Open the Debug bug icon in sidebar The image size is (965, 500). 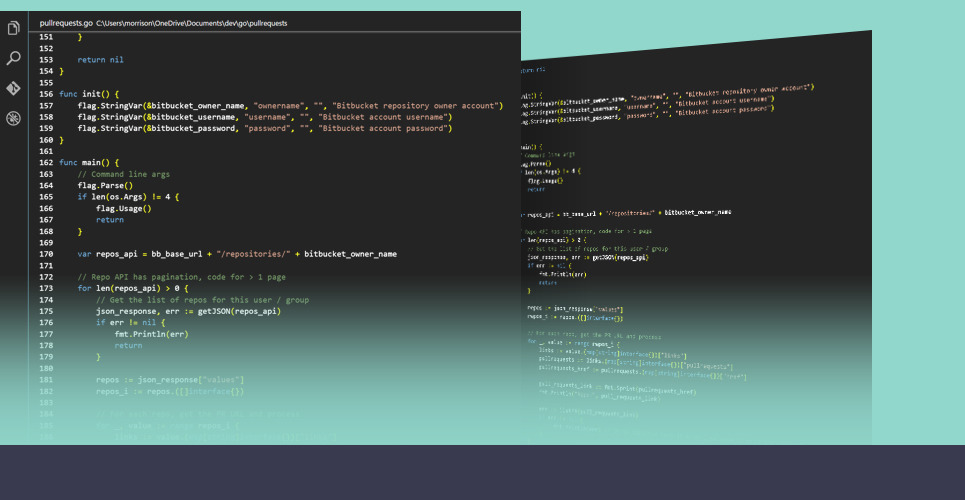(x=13, y=118)
